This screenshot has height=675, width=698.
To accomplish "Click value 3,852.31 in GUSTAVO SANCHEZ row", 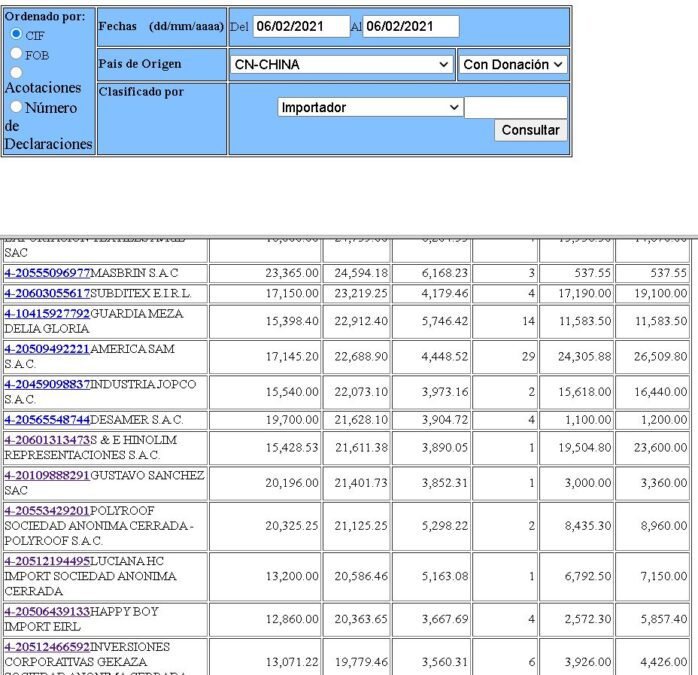I will pos(445,483).
